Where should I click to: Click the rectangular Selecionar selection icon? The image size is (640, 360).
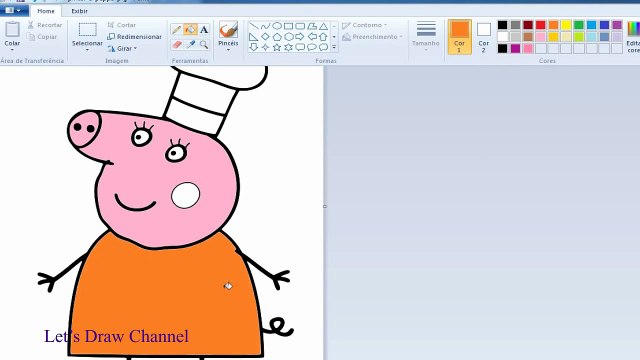click(87, 29)
